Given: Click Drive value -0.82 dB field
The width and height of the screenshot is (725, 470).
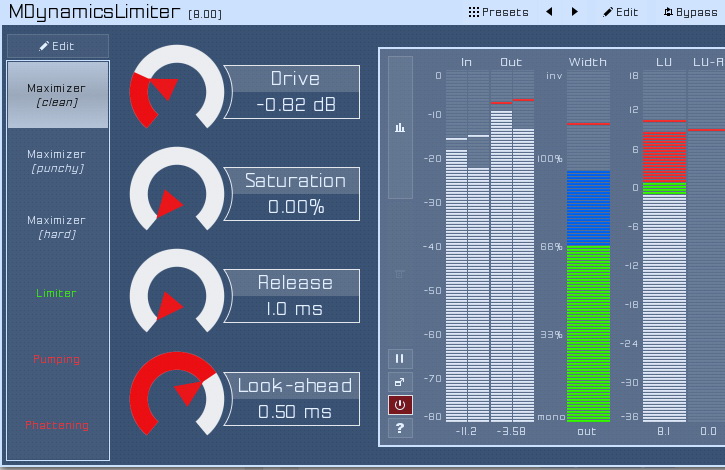Looking at the screenshot, I should pyautogui.click(x=296, y=105).
